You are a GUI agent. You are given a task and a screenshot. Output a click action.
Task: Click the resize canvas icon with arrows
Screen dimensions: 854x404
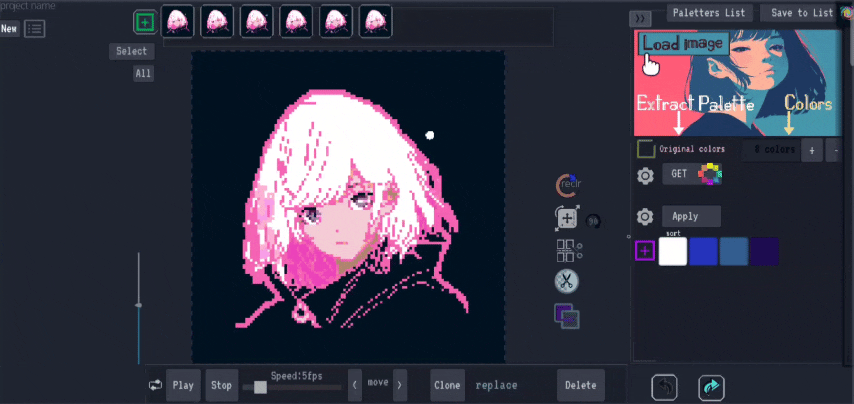coord(567,218)
